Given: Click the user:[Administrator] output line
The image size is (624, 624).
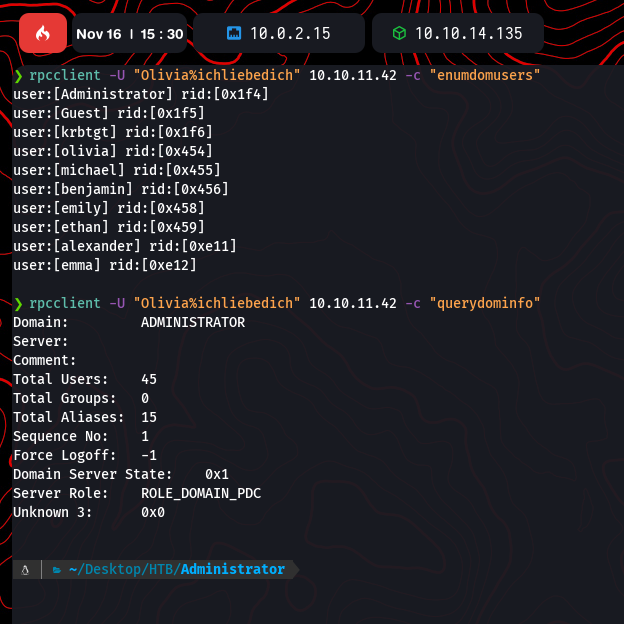Looking at the screenshot, I should click(140, 94).
